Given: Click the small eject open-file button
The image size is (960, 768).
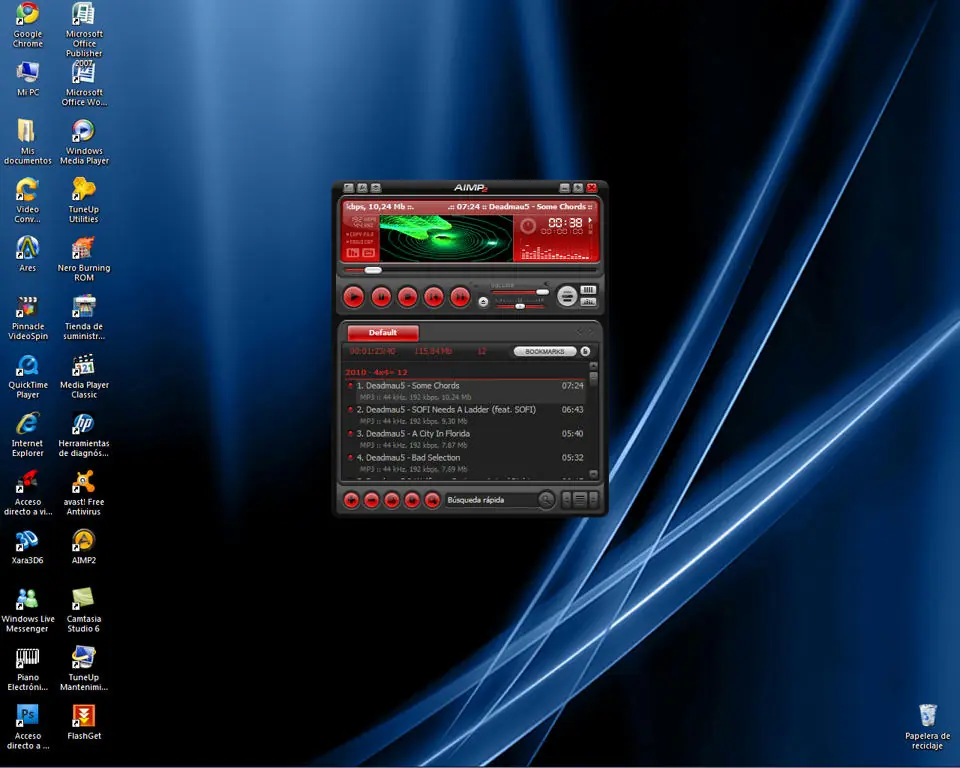Looking at the screenshot, I should pyautogui.click(x=483, y=302).
